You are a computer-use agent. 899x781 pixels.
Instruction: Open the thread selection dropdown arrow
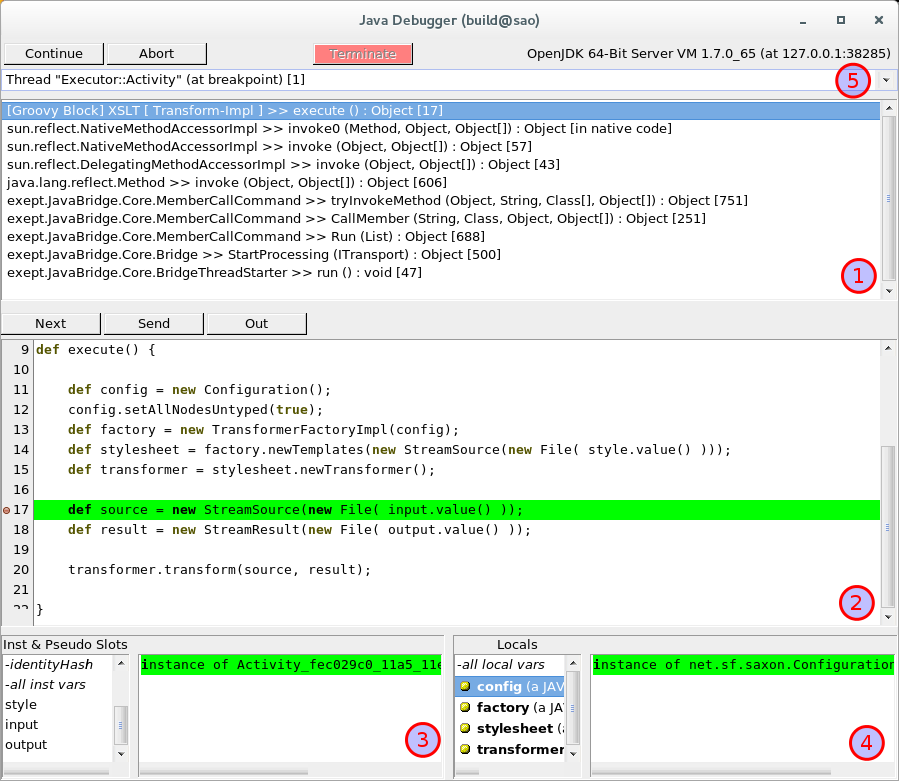tap(887, 80)
